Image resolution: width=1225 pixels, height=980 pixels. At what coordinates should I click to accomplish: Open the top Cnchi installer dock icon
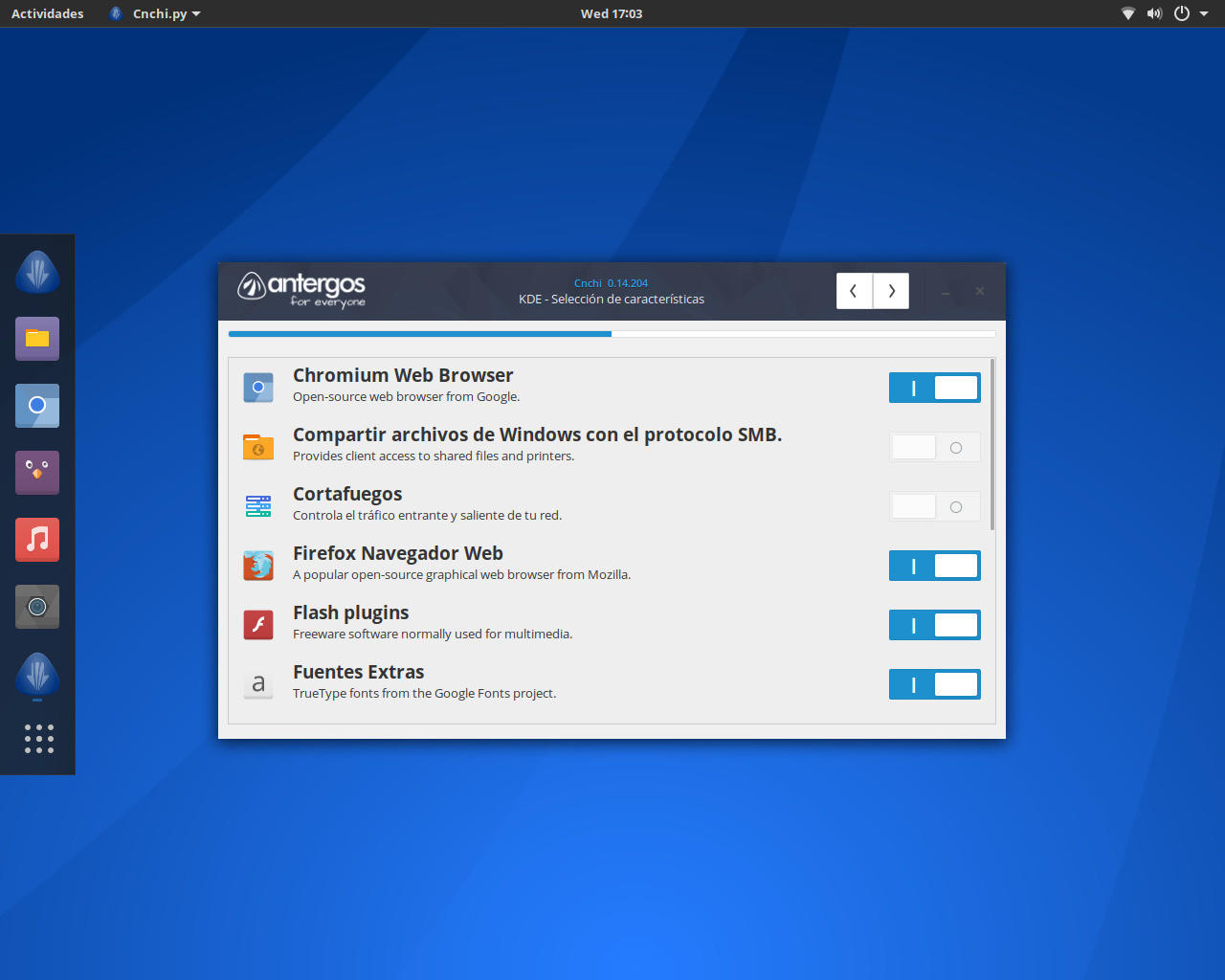[37, 272]
